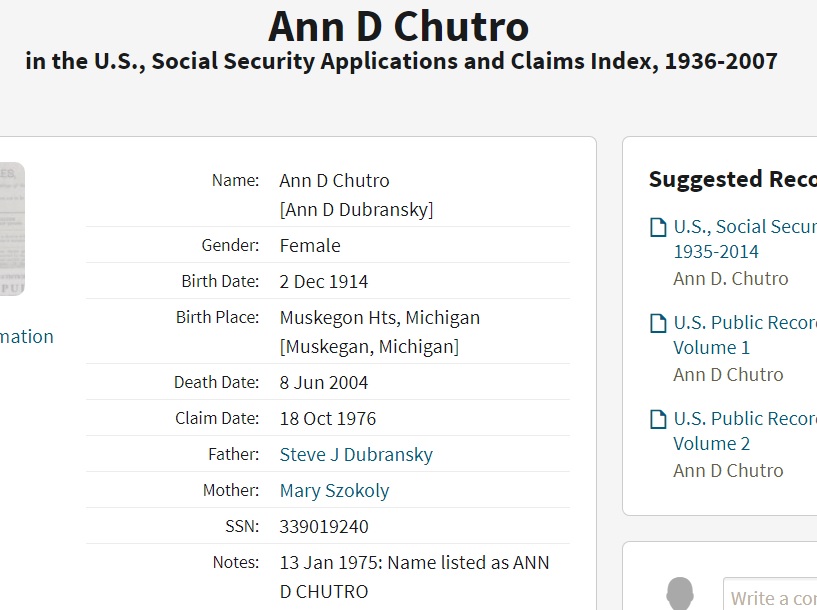Image resolution: width=817 pixels, height=610 pixels.
Task: Click in the Write a comment field
Action: 772,598
